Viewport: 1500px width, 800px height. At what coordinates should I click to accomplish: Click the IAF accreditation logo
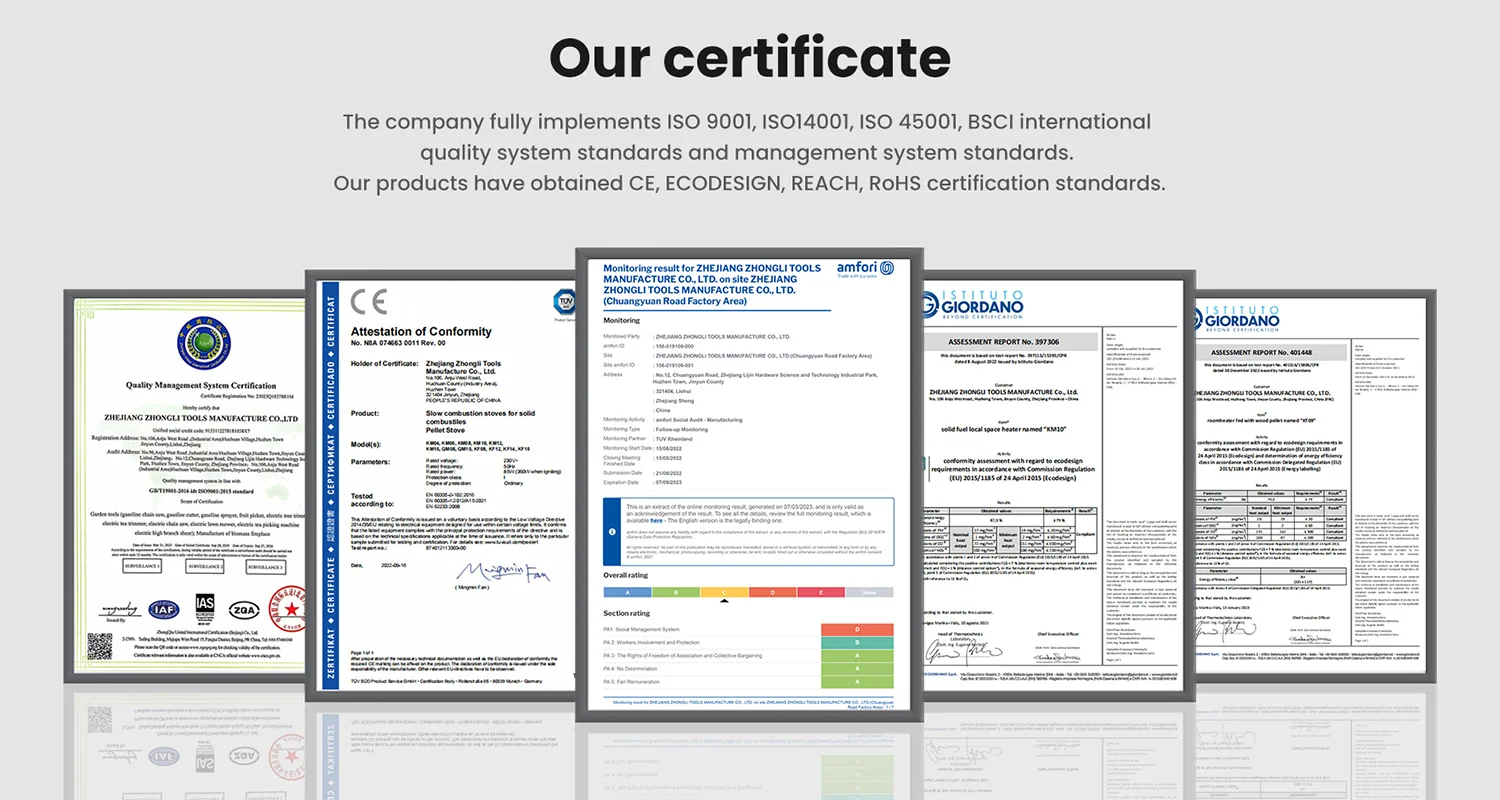163,609
